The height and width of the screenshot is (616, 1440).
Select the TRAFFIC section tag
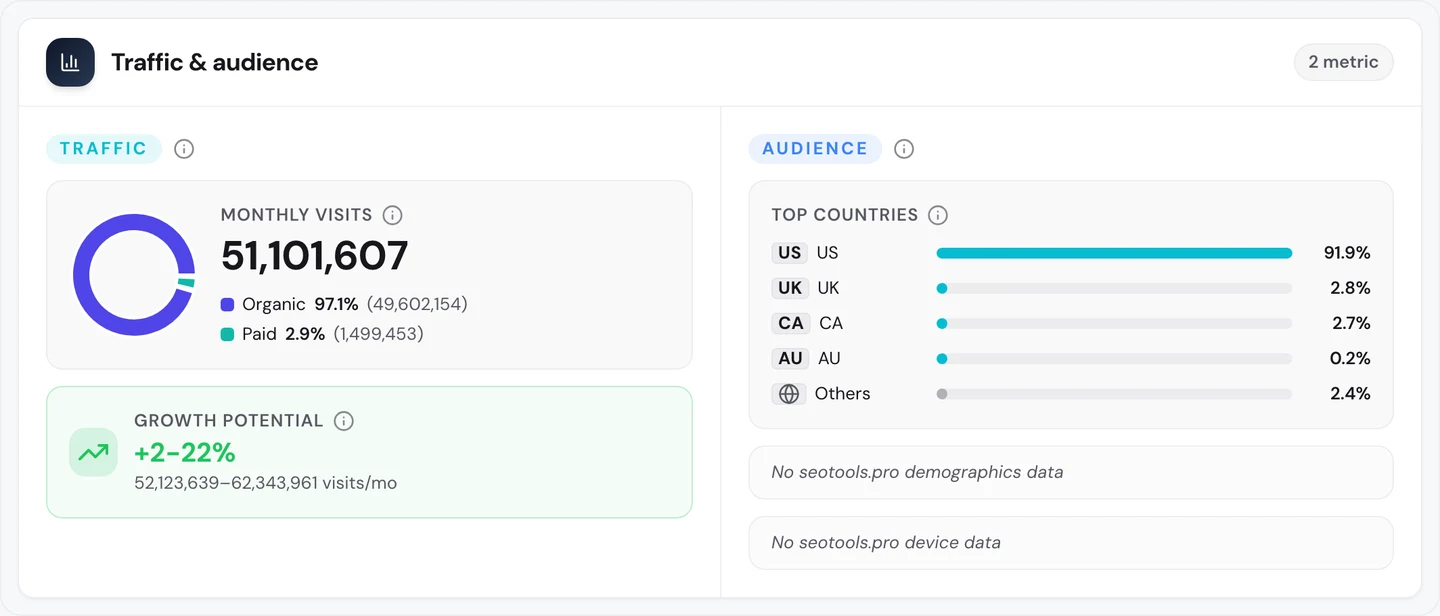(104, 149)
